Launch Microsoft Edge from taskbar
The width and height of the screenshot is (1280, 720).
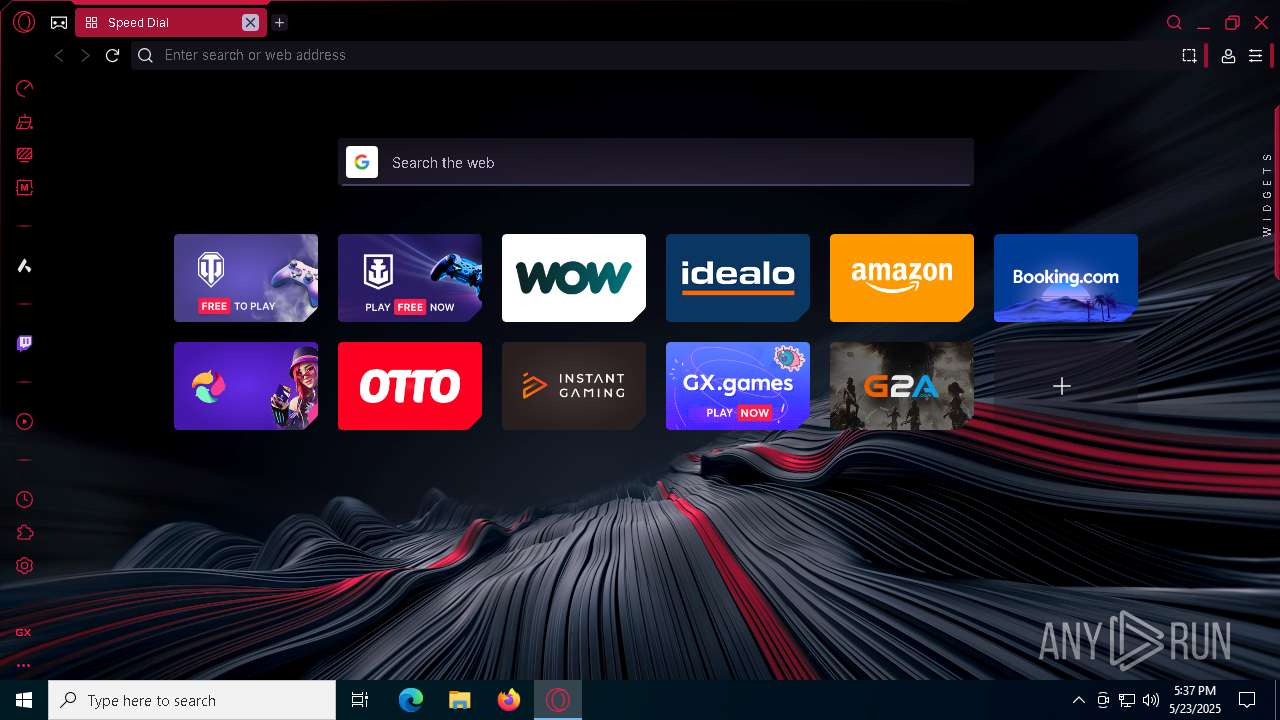(x=410, y=700)
